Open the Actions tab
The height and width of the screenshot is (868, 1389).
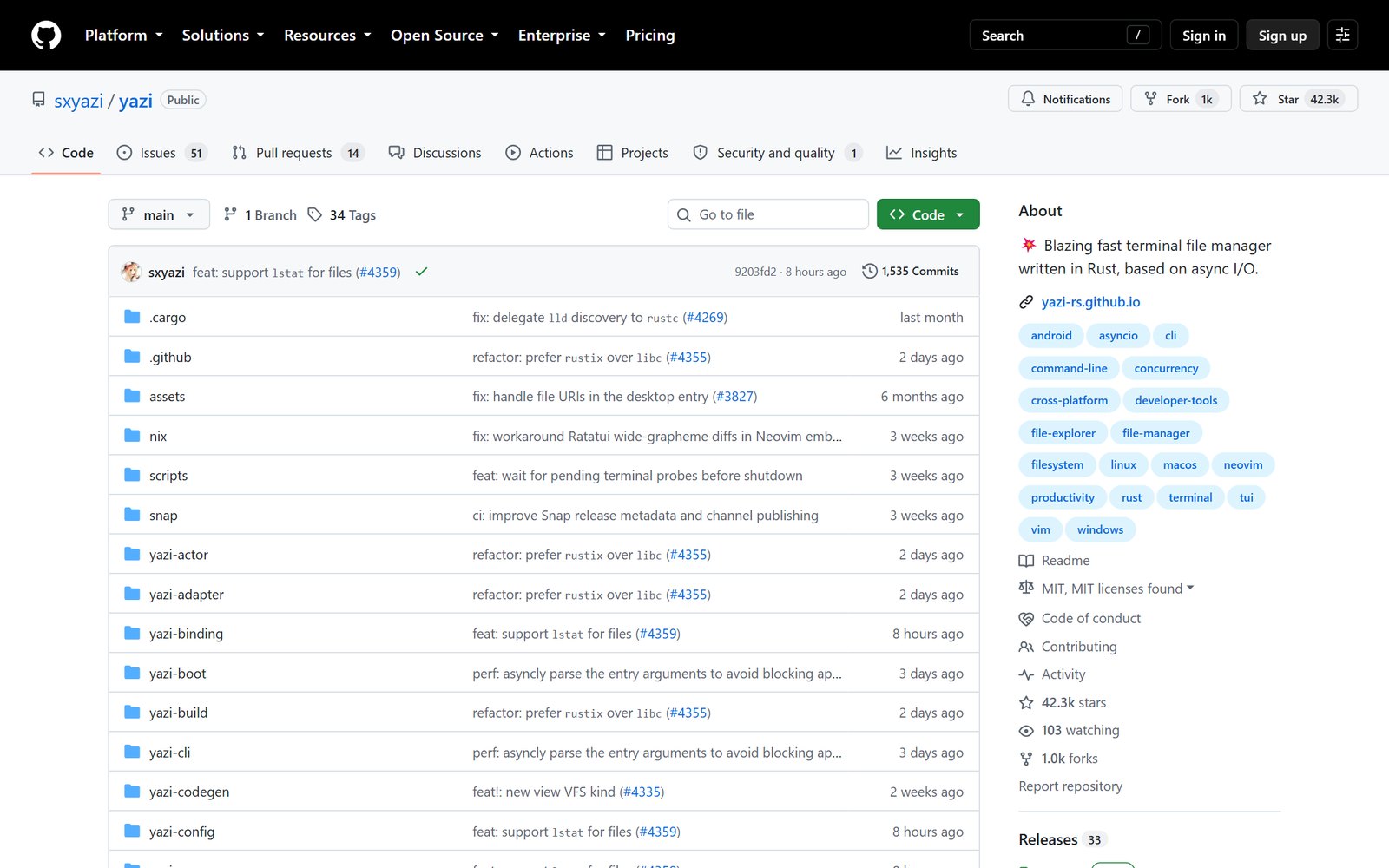(539, 153)
